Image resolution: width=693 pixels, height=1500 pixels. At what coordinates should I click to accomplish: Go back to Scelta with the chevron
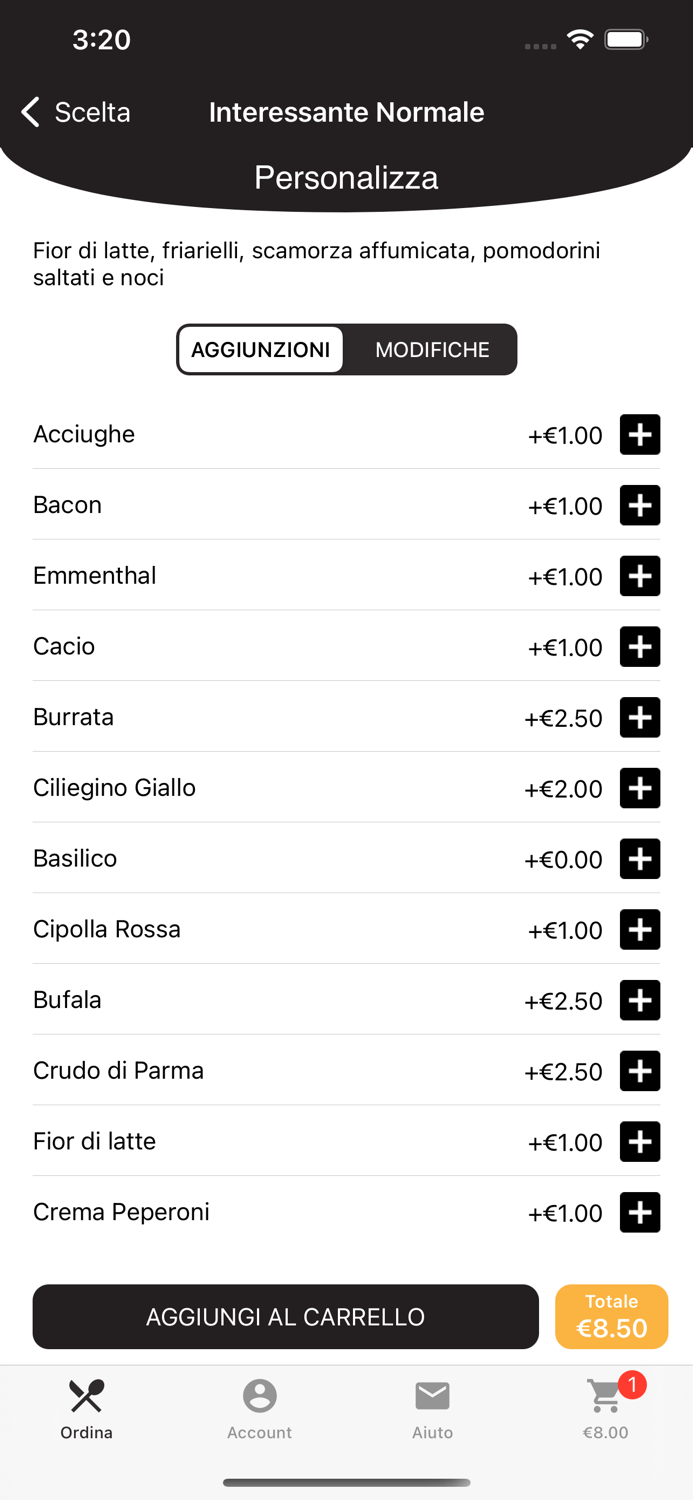[29, 112]
